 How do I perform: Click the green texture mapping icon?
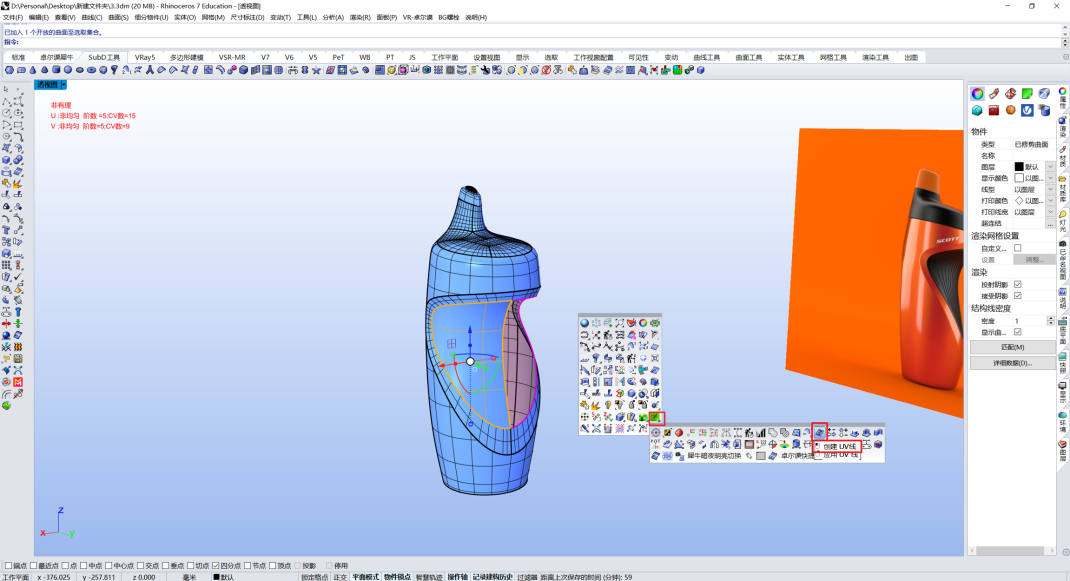(x=1027, y=94)
